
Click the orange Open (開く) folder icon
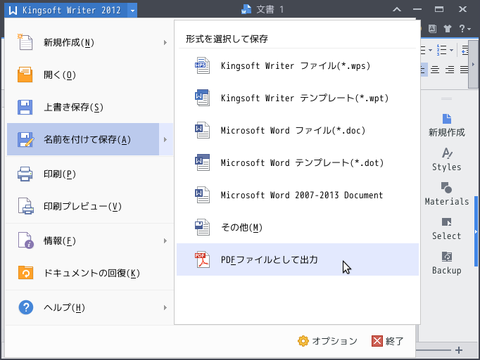pyautogui.click(x=25, y=75)
